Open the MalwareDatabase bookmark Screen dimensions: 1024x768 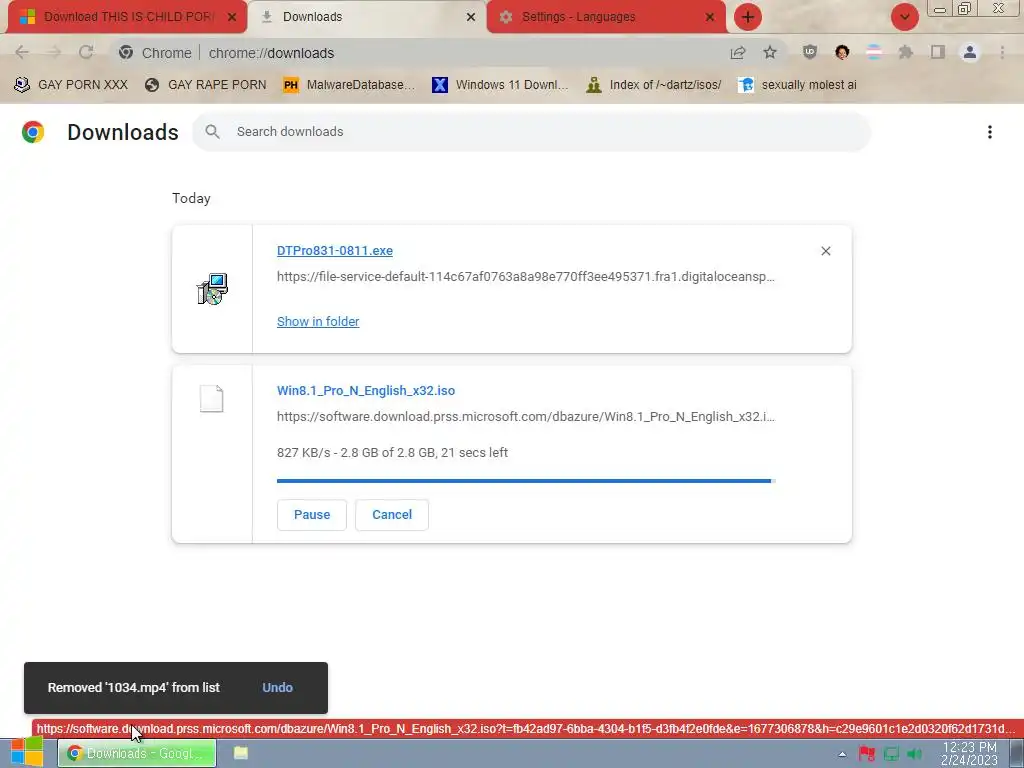coord(349,85)
